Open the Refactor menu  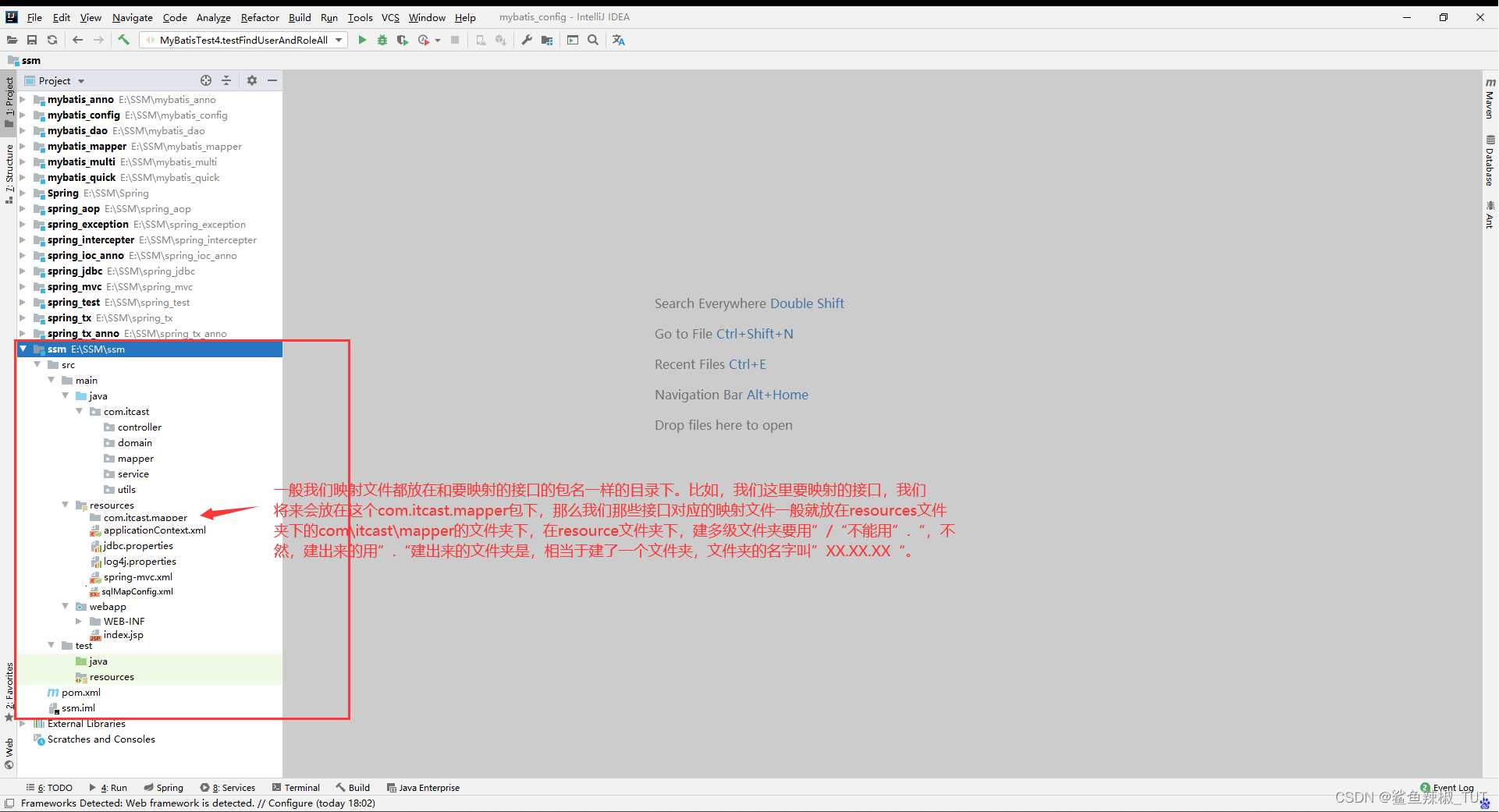[x=260, y=17]
